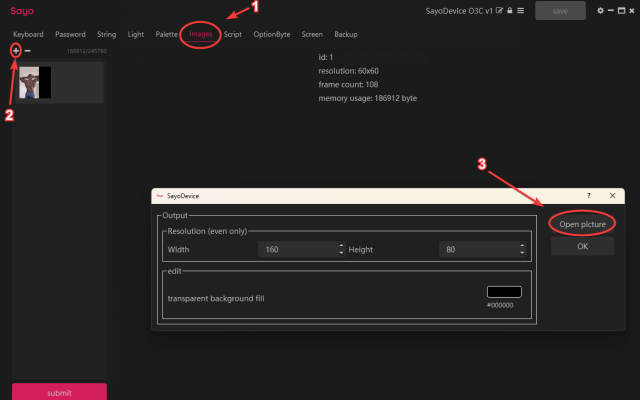The image size is (640, 400).
Task: Click the Sayo logo
Action: click(x=22, y=11)
